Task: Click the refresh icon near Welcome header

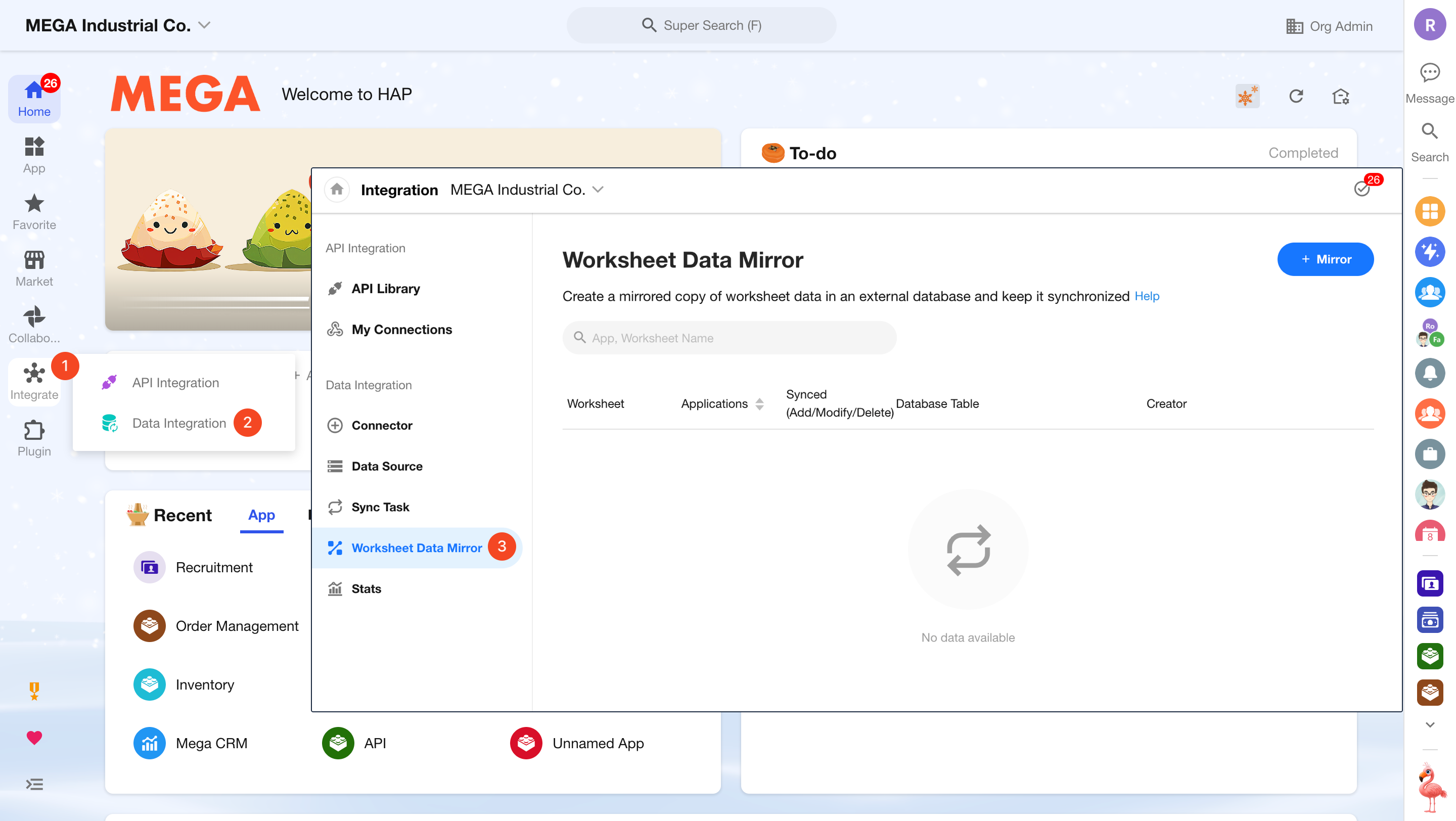Action: (1296, 96)
